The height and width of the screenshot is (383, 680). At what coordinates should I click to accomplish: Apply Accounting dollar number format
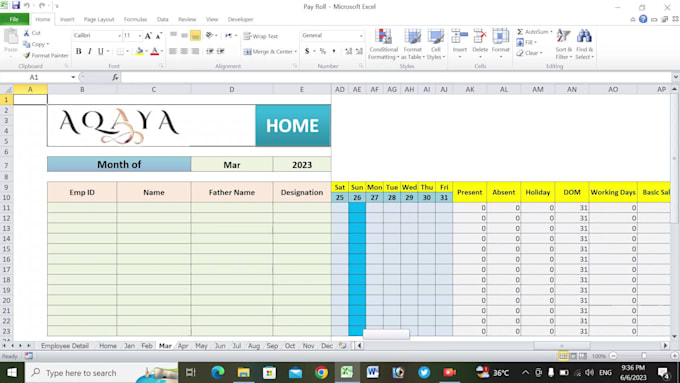pos(307,51)
